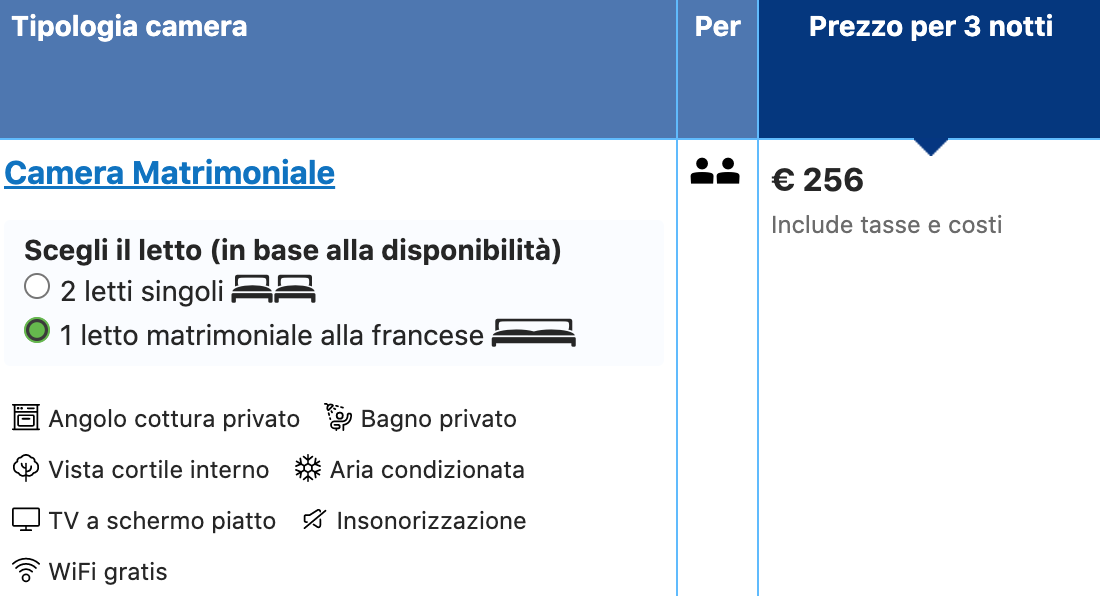Click the Scegli il letto heading
1100x596 pixels.
pyautogui.click(x=292, y=250)
